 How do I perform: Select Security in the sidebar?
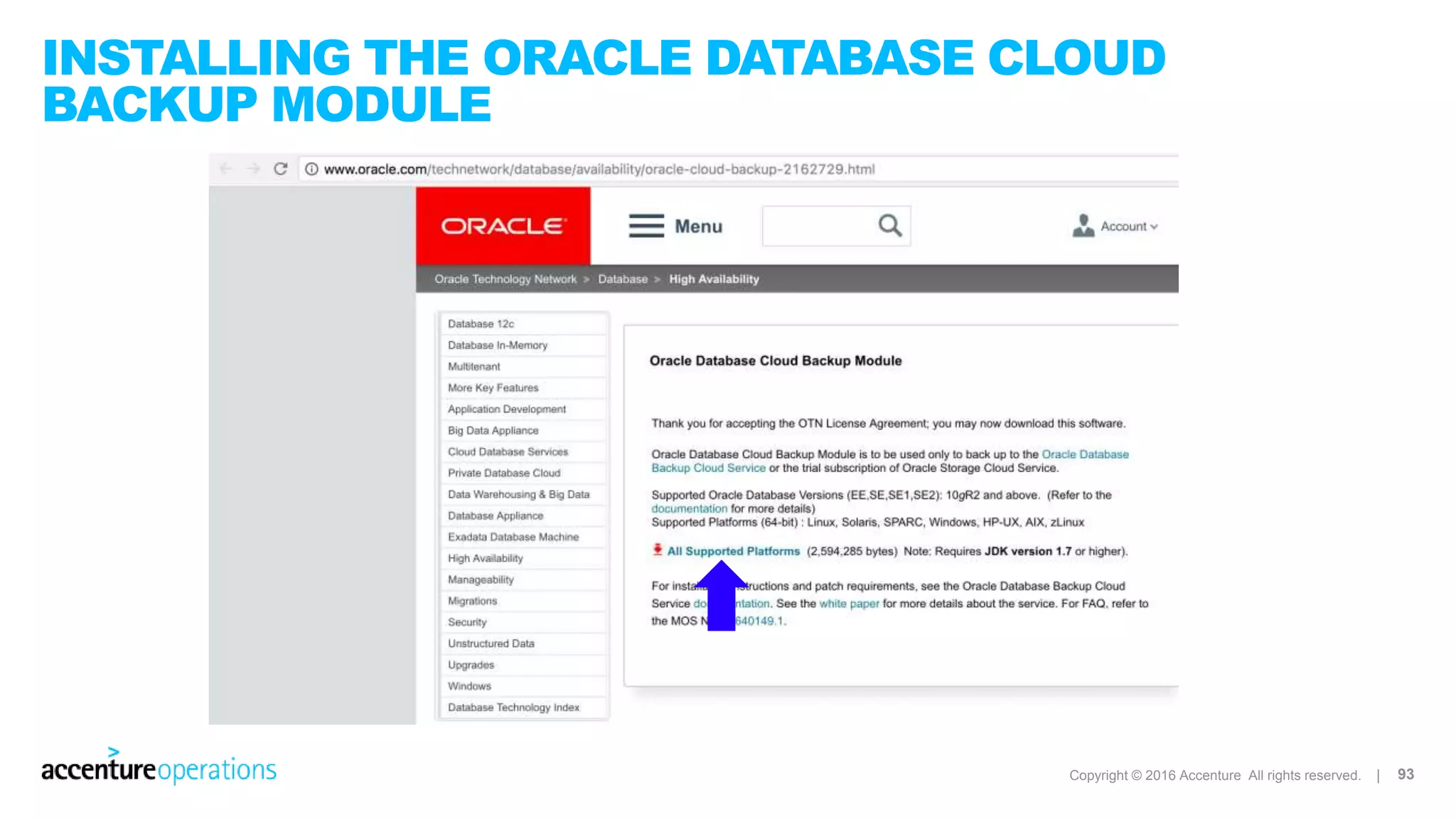pyautogui.click(x=523, y=623)
